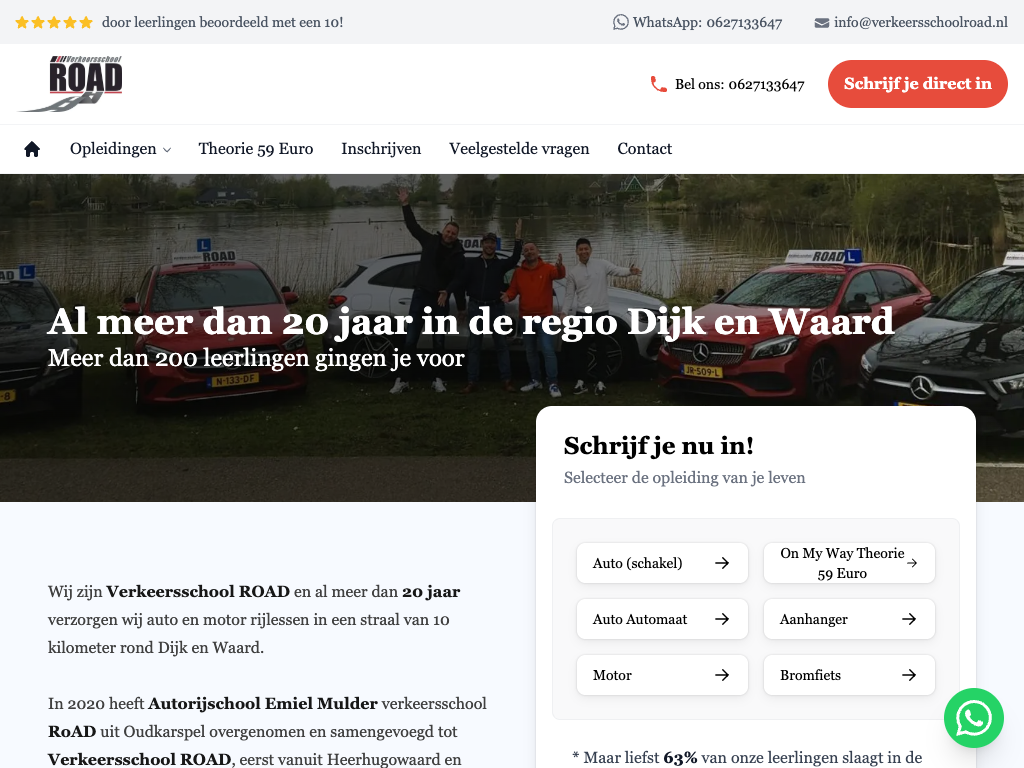This screenshot has width=1024, height=768.
Task: Navigate to the Contact page
Action: click(644, 149)
